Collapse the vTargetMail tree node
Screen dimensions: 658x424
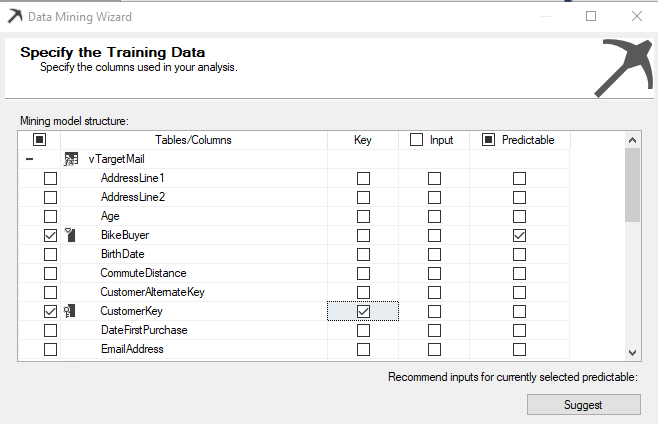pos(30,159)
